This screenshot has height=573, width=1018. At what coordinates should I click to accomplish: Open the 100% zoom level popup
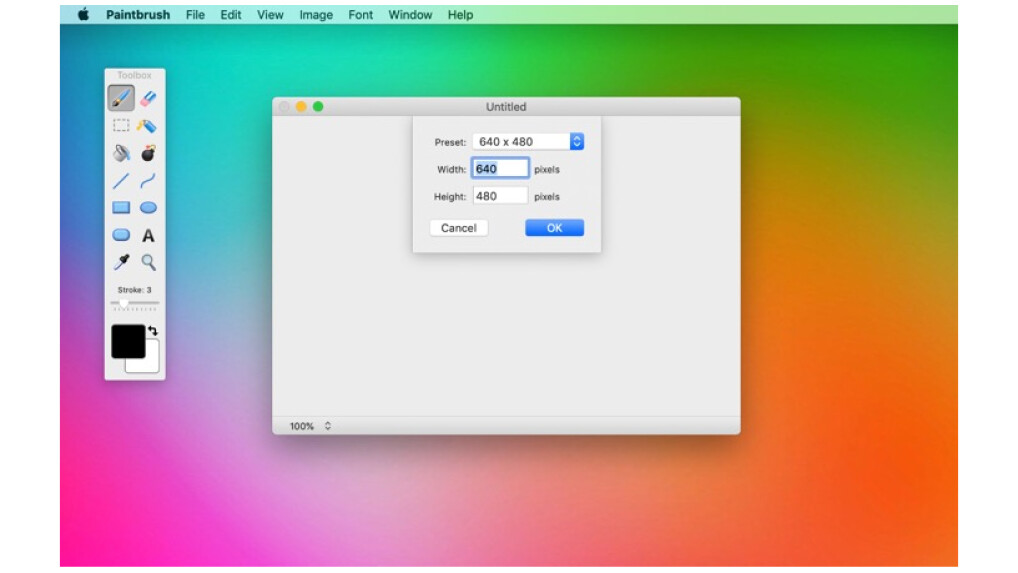coord(310,426)
